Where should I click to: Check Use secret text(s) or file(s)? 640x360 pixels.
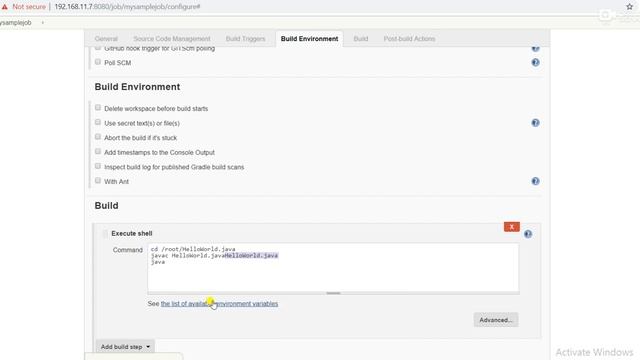point(98,122)
